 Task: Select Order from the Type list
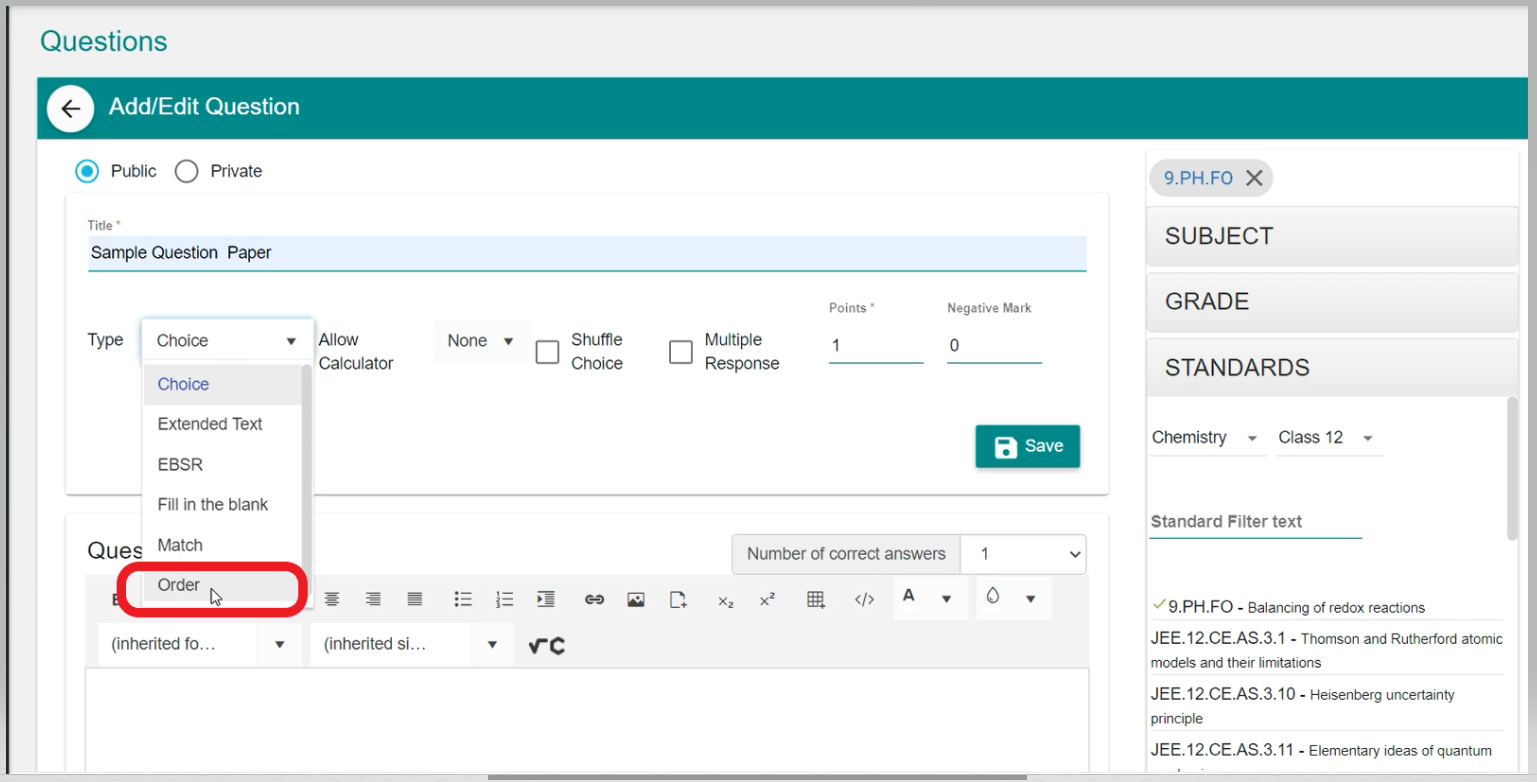click(179, 585)
